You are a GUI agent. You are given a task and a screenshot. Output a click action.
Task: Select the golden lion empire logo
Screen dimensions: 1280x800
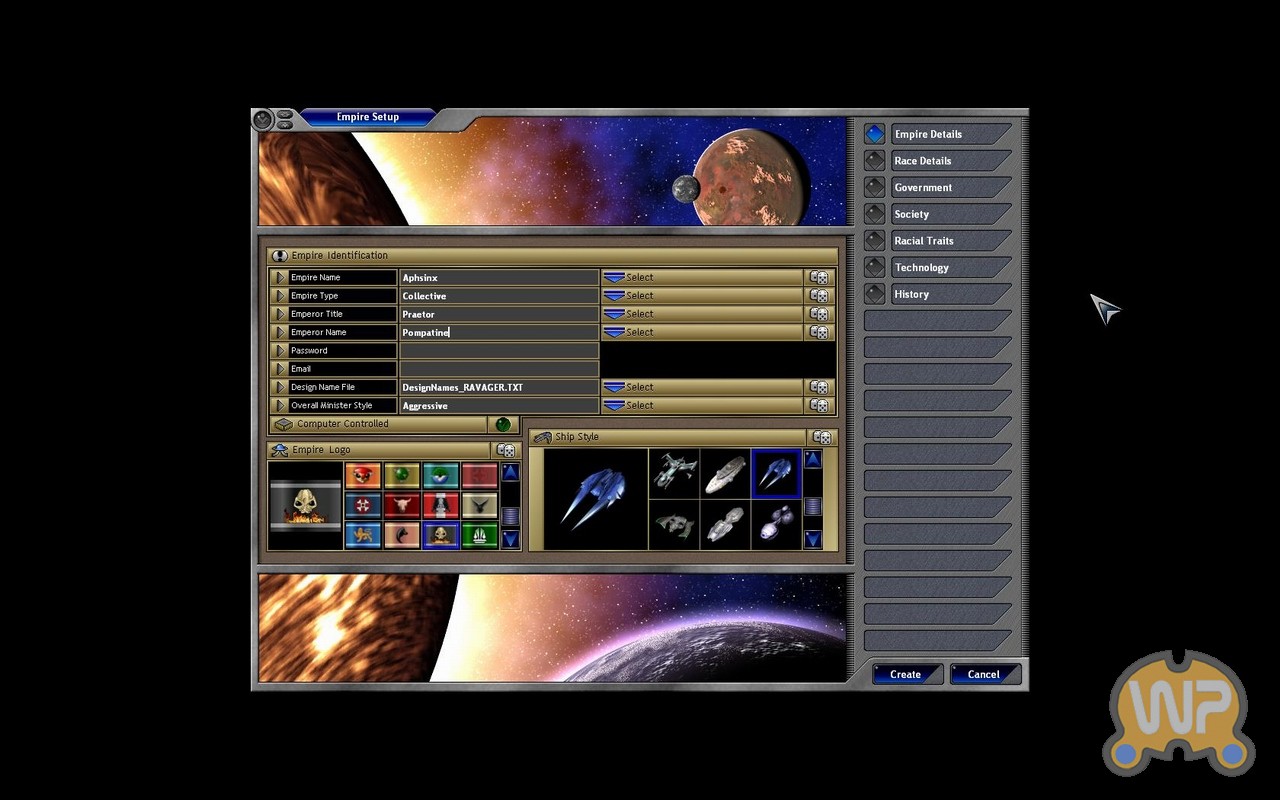tap(363, 535)
